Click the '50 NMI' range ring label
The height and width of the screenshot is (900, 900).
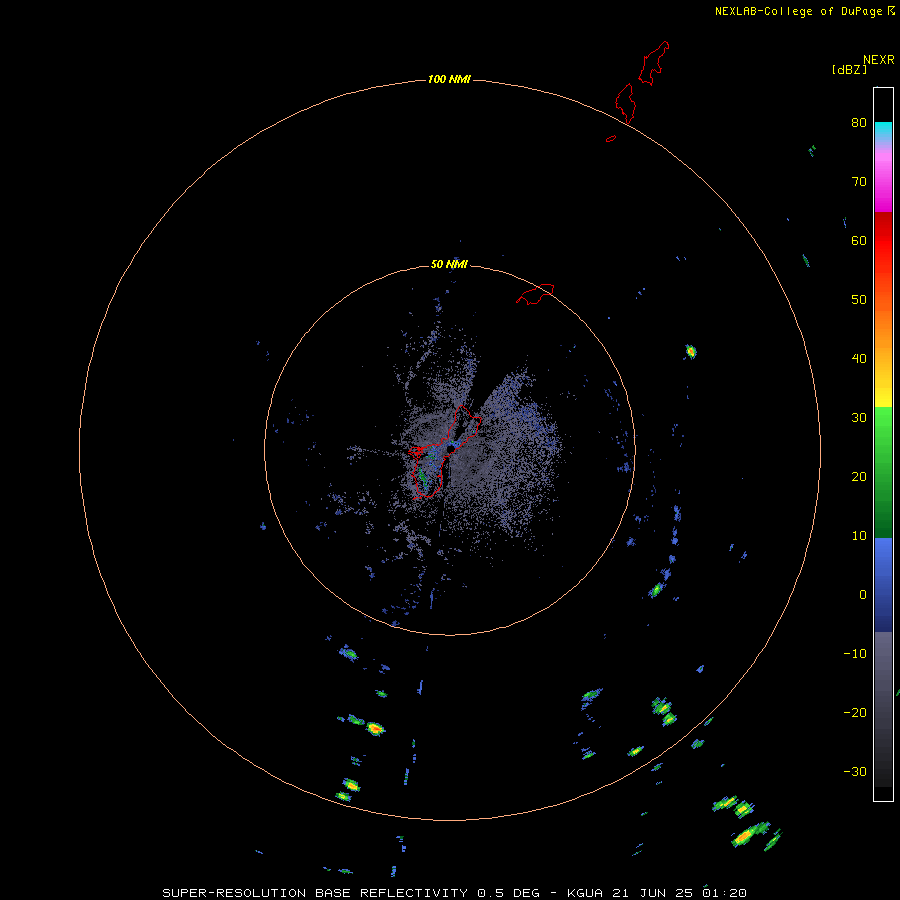coord(449,265)
